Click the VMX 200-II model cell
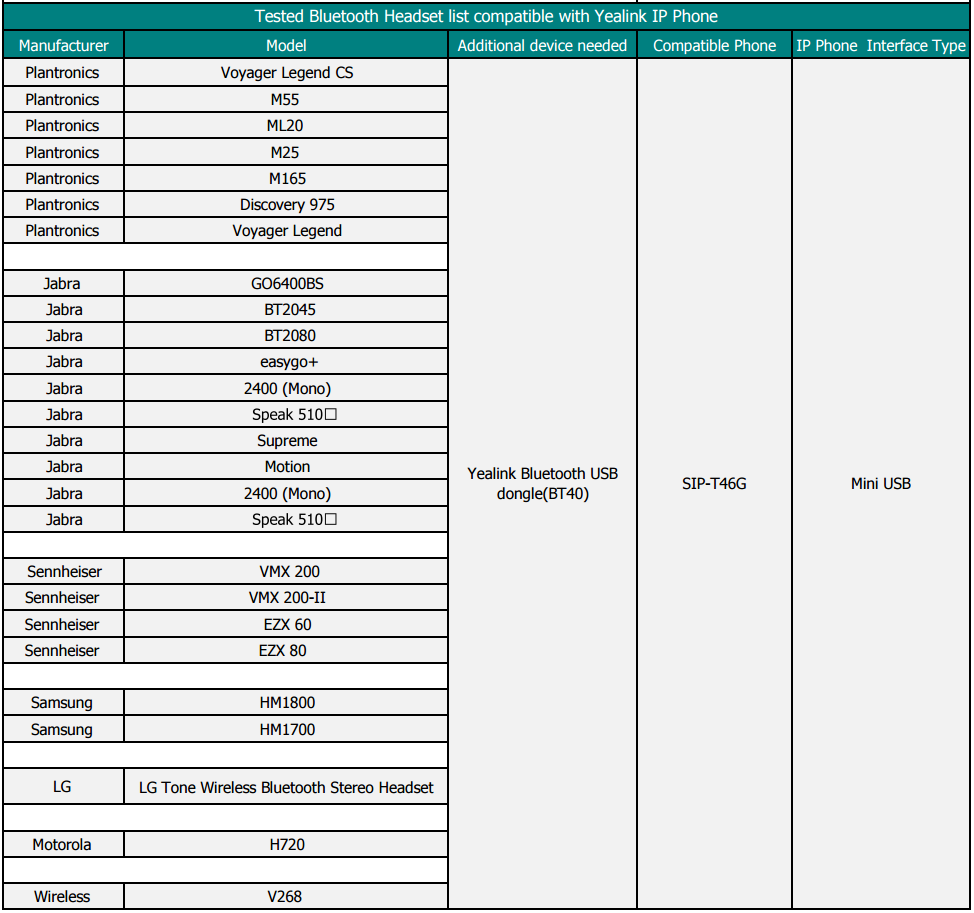Viewport: 974px width, 913px height. 286,597
